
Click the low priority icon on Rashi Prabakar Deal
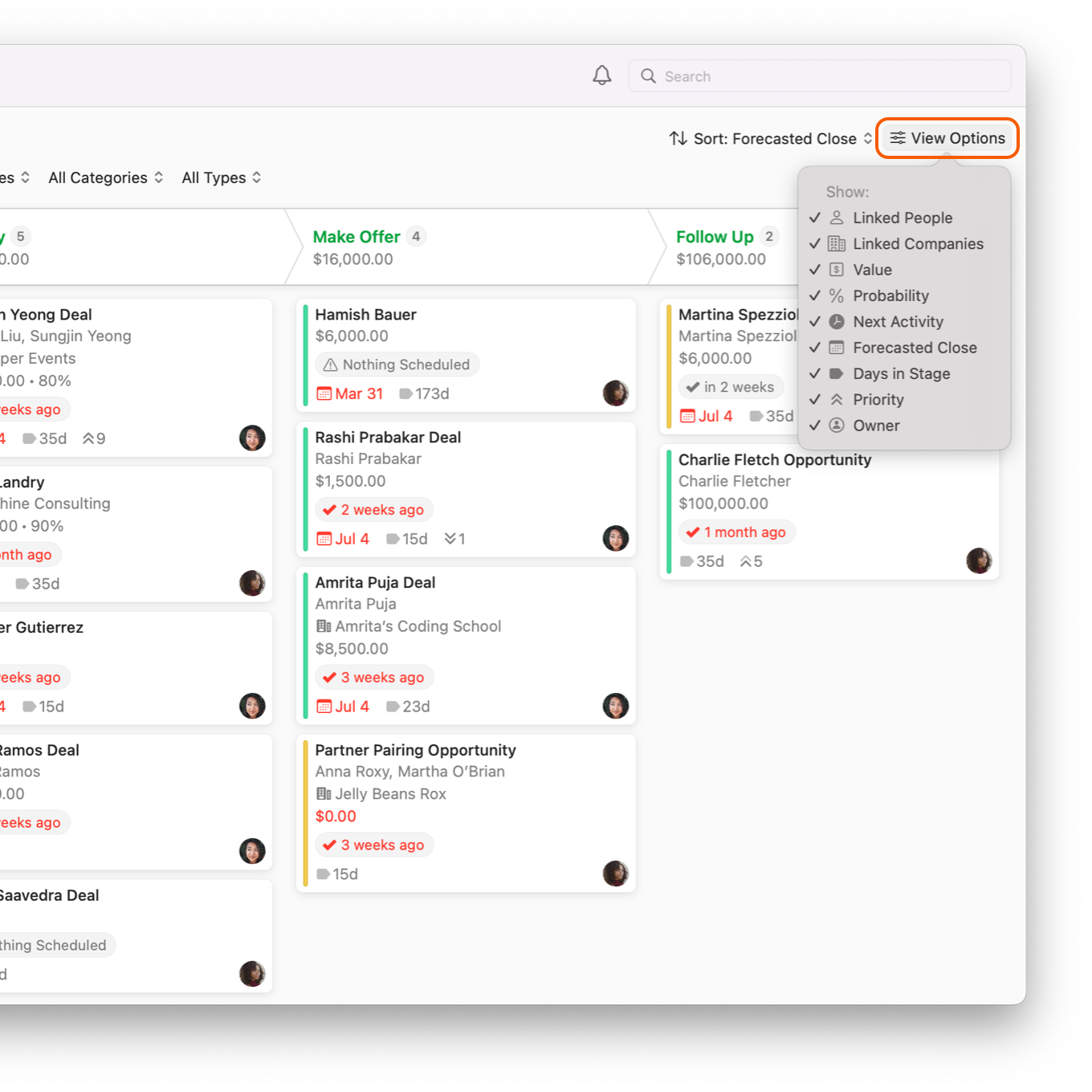coord(450,539)
